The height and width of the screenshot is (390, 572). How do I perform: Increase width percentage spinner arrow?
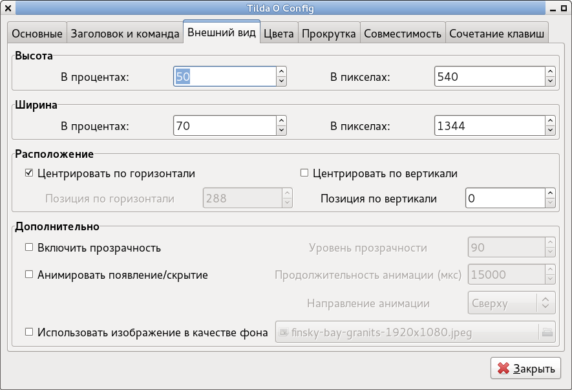click(281, 121)
